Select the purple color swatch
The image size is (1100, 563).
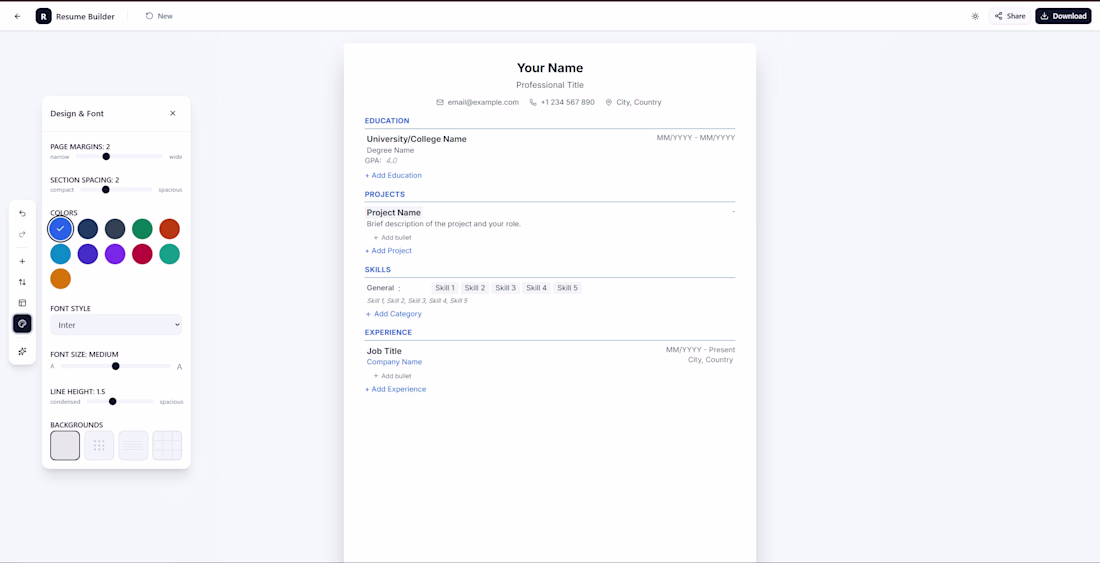115,254
